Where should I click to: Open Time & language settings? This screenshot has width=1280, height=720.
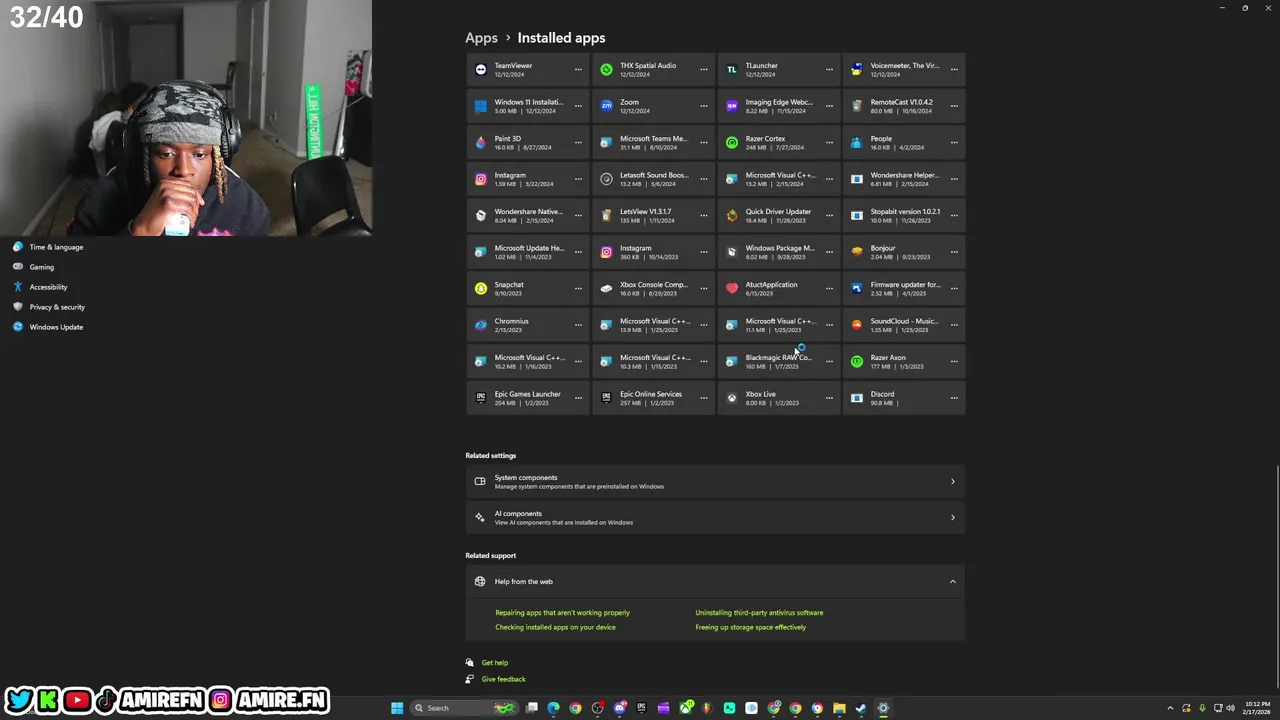[x=56, y=247]
